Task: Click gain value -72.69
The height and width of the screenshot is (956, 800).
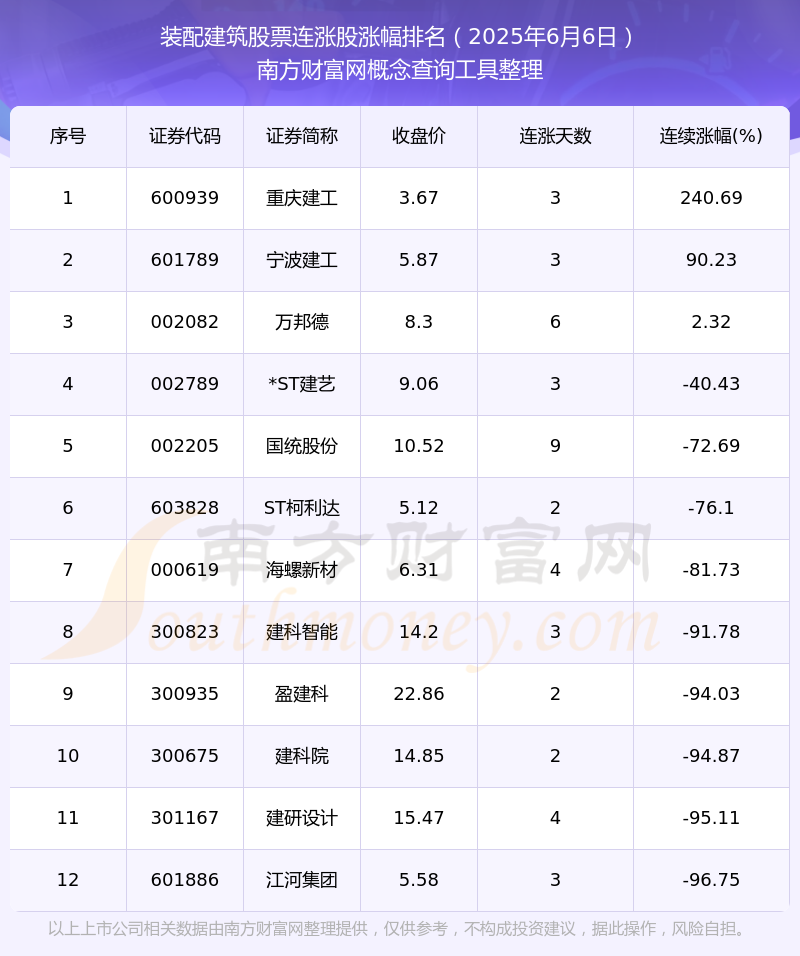Action: [712, 446]
